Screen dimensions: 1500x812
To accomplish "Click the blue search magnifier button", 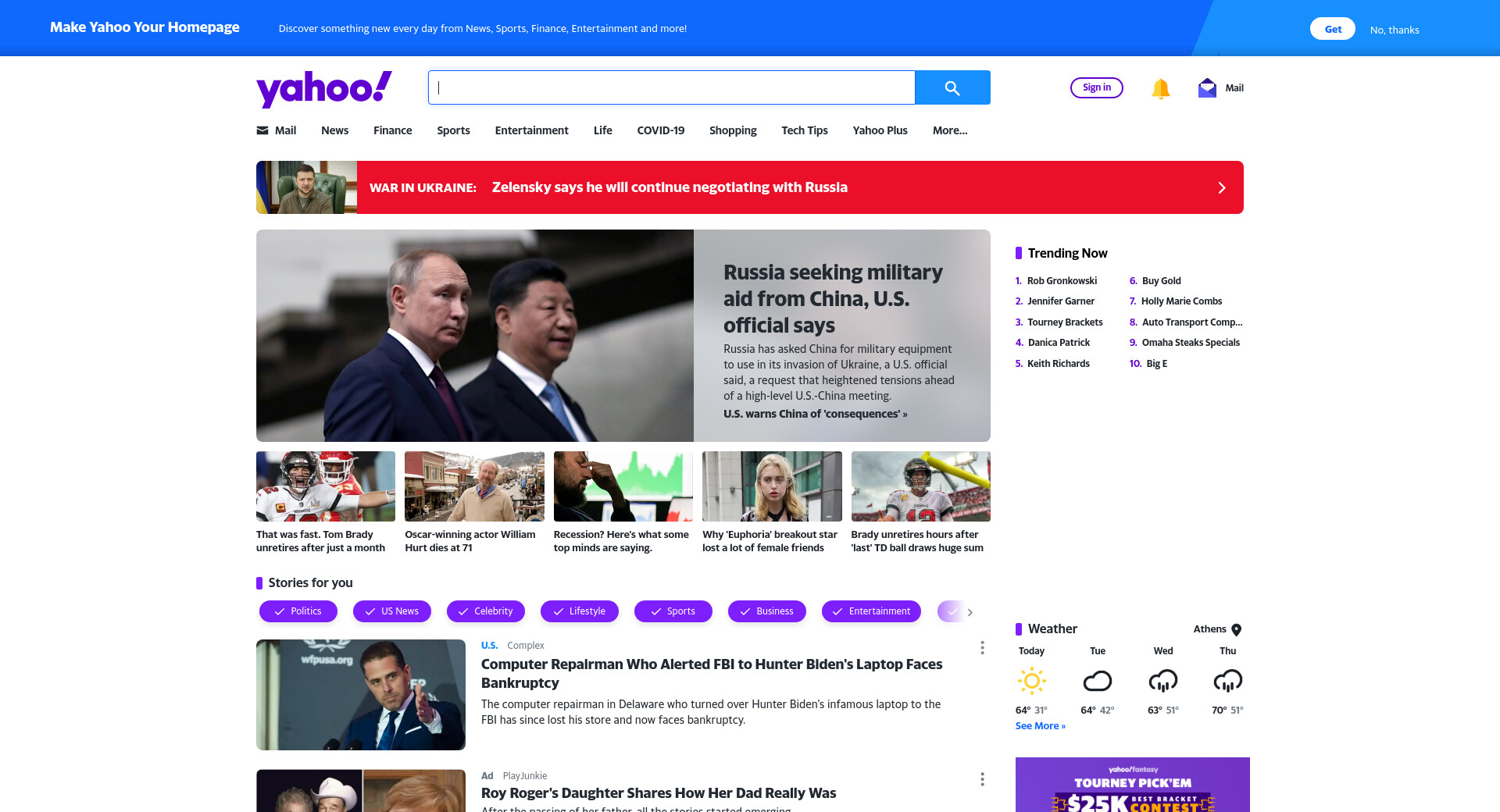I will 952,87.
